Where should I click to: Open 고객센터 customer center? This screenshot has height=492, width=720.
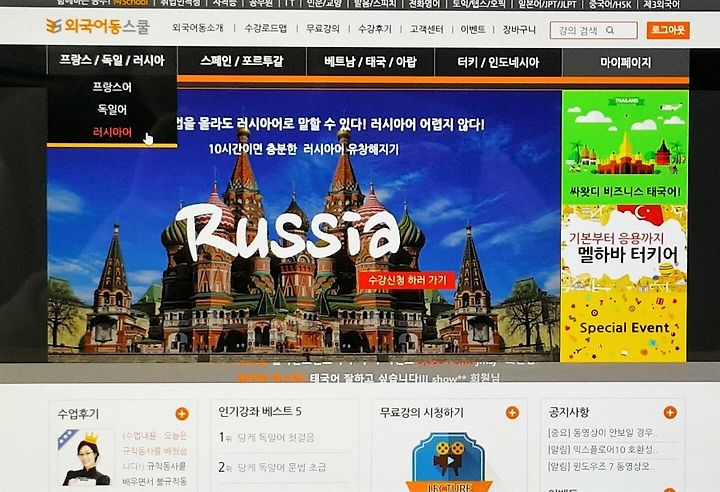click(427, 29)
